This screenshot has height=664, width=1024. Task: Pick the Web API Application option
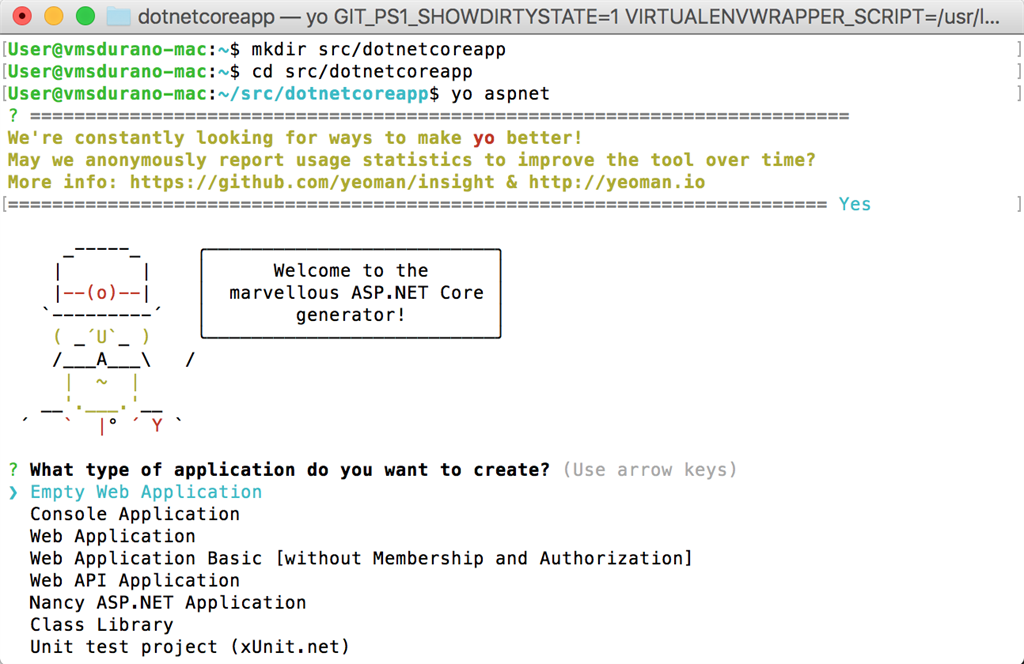click(x=135, y=580)
